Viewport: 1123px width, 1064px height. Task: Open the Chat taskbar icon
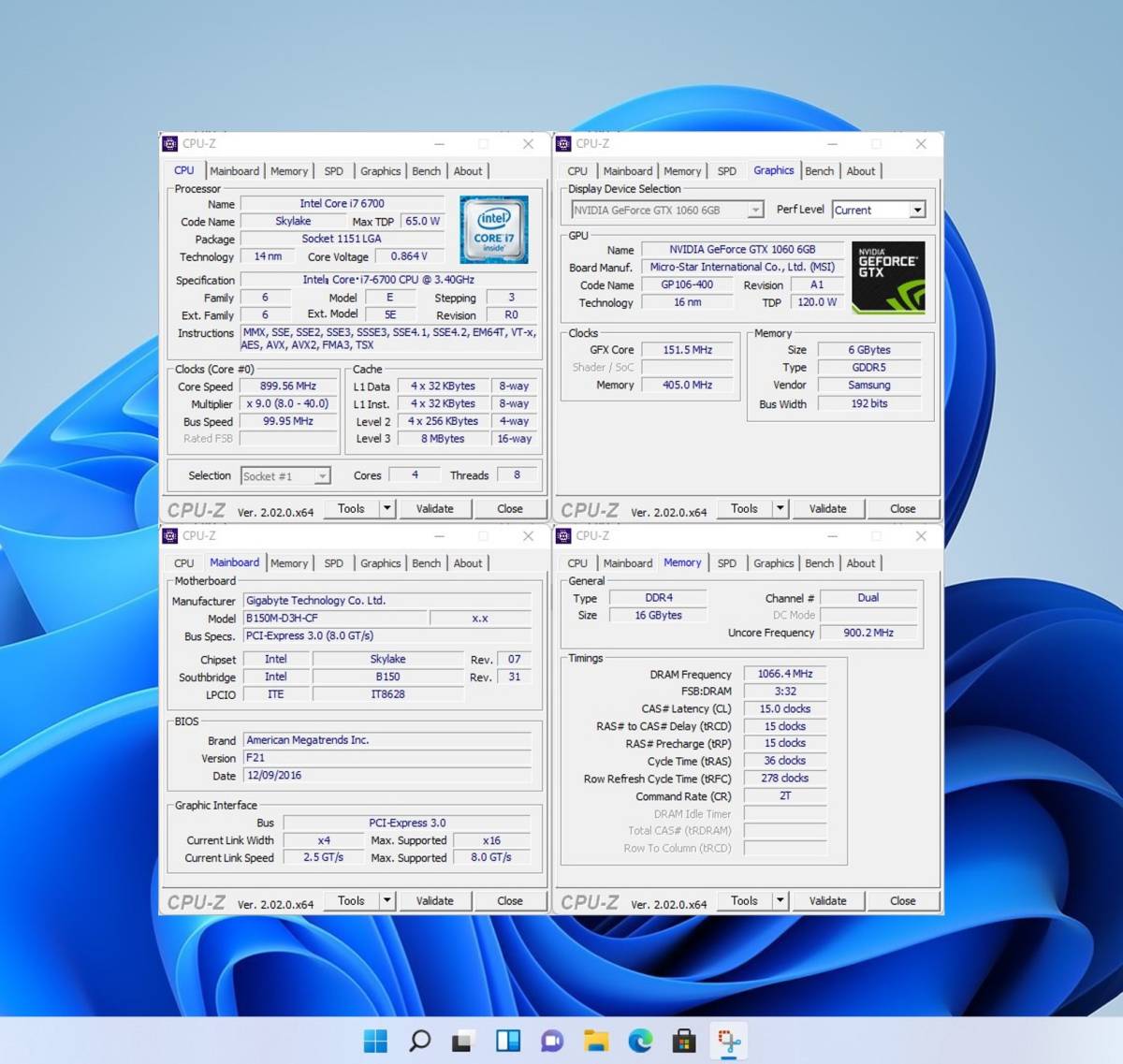[552, 1041]
